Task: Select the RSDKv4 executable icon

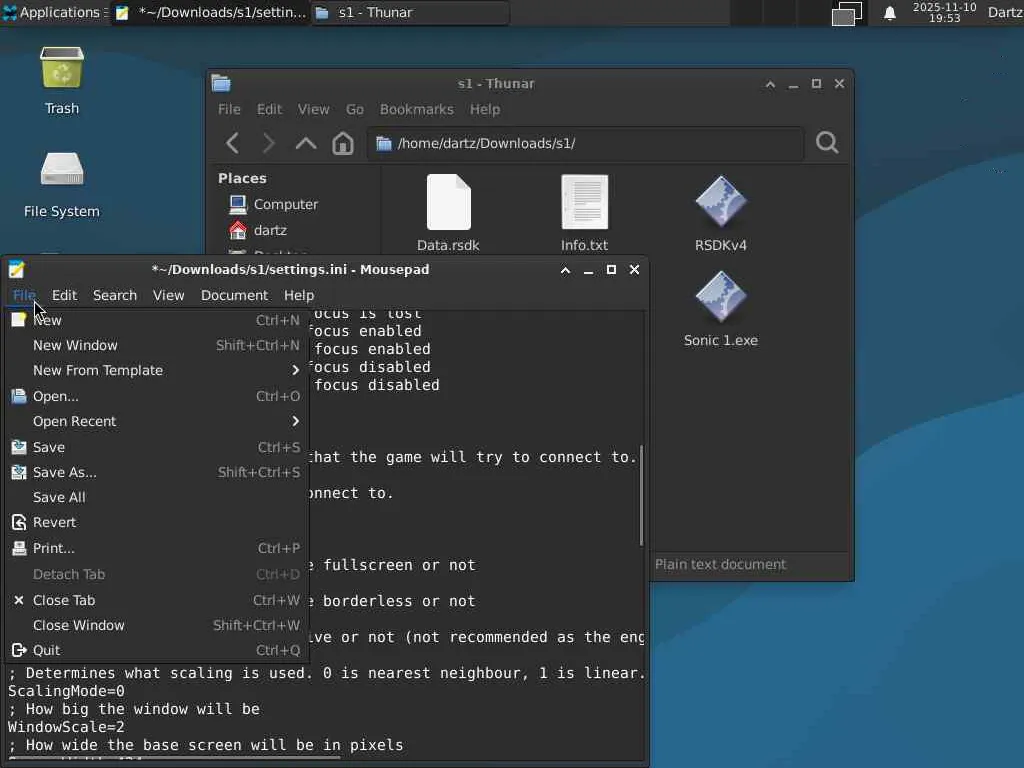Action: click(x=720, y=213)
